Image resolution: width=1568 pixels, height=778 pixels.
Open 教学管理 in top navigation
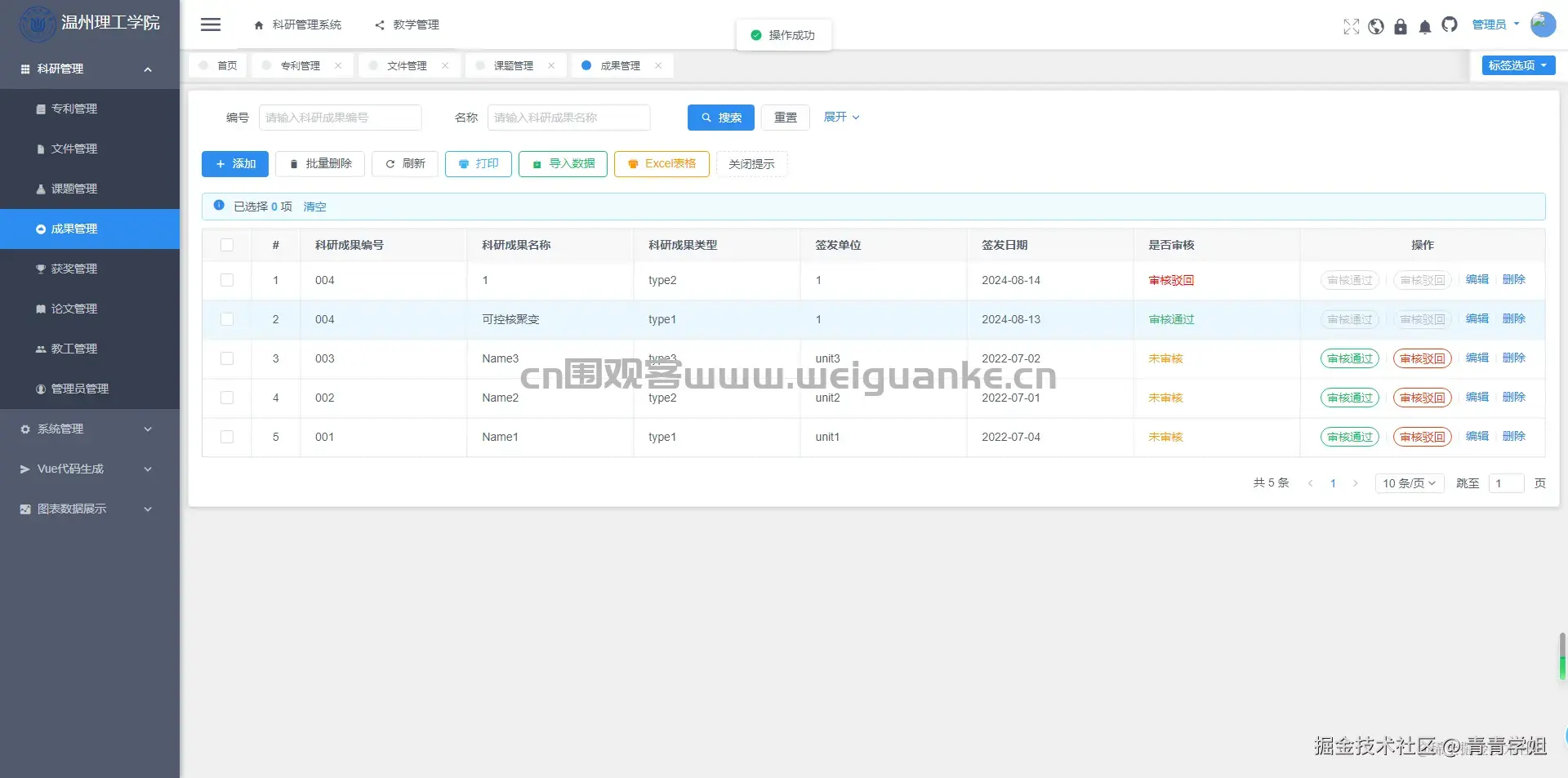[x=408, y=24]
